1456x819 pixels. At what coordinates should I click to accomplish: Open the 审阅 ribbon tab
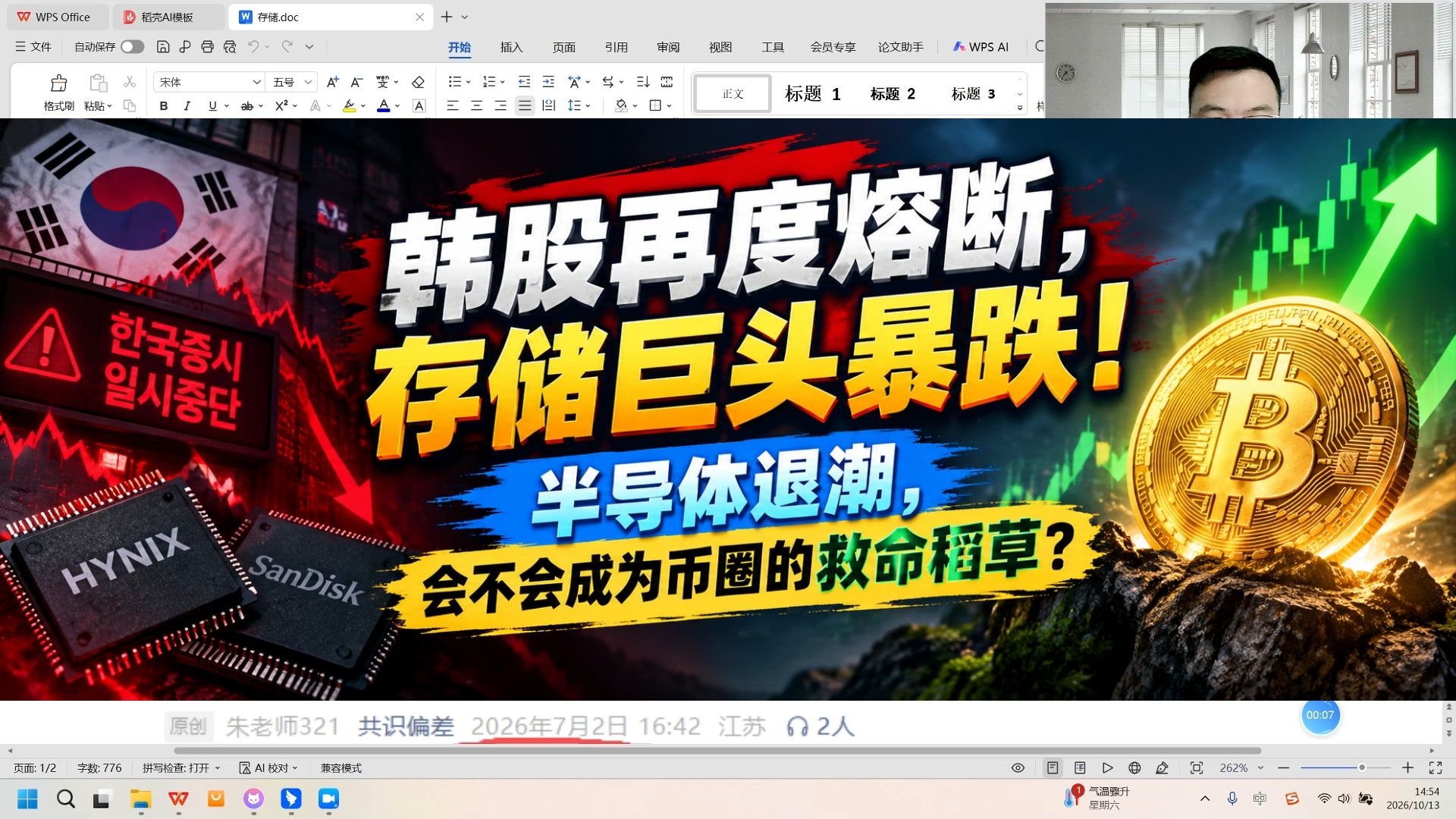click(x=668, y=47)
